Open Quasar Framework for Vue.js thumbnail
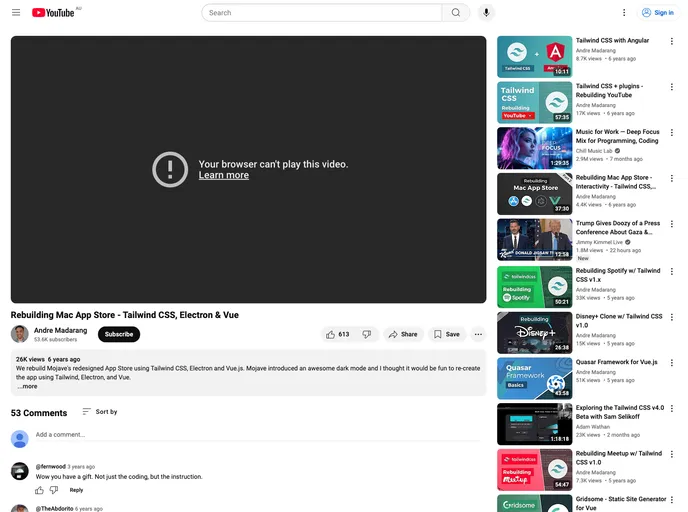 pyautogui.click(x=534, y=378)
